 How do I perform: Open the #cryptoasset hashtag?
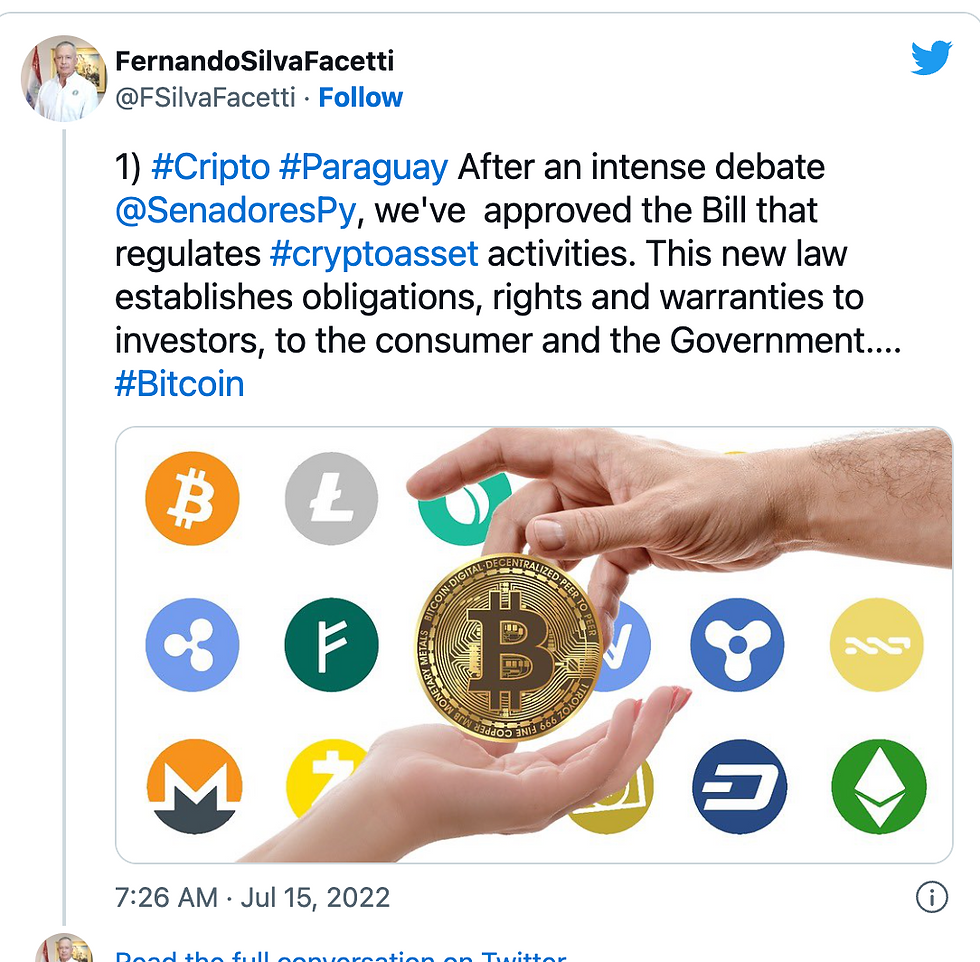coord(374,254)
